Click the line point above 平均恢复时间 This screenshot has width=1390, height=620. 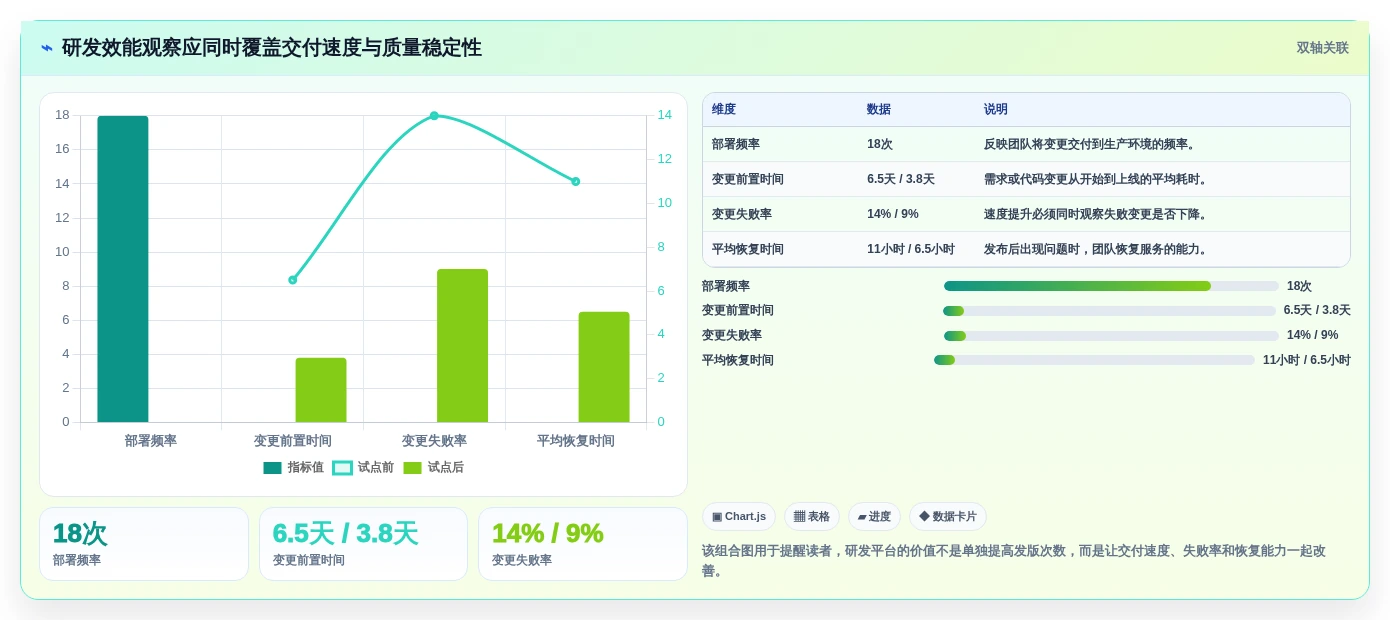(x=576, y=181)
